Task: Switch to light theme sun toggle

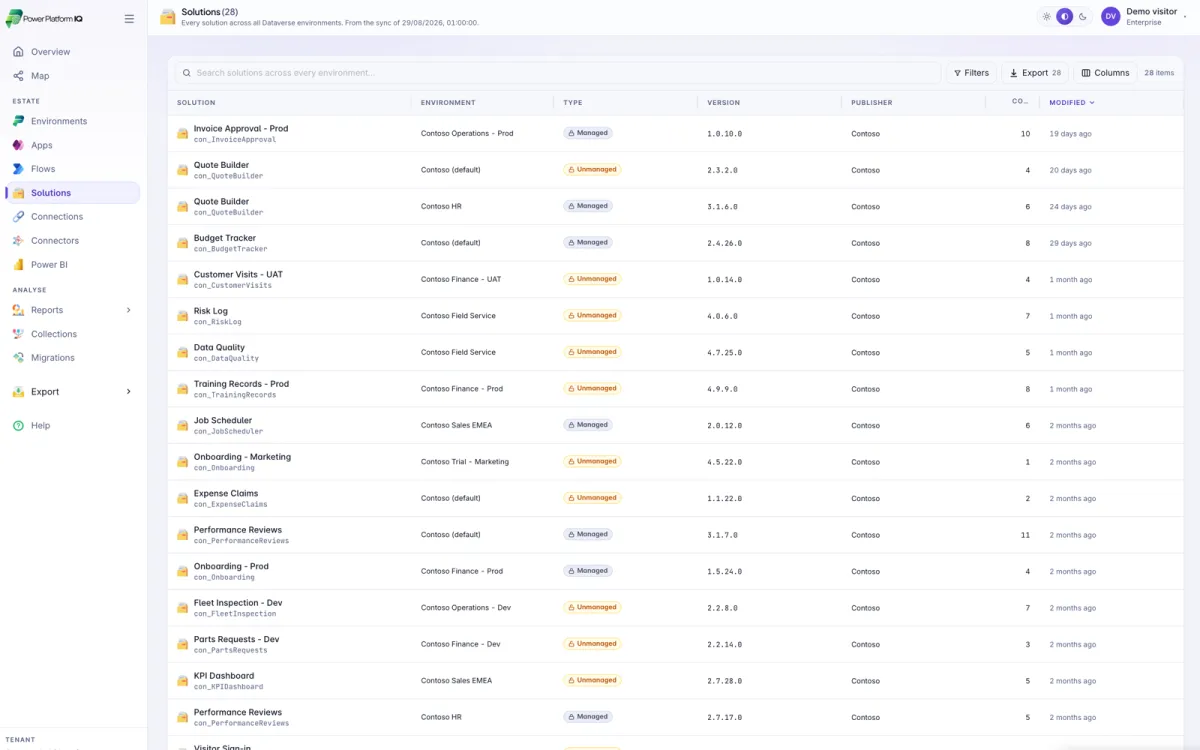Action: coord(1047,17)
